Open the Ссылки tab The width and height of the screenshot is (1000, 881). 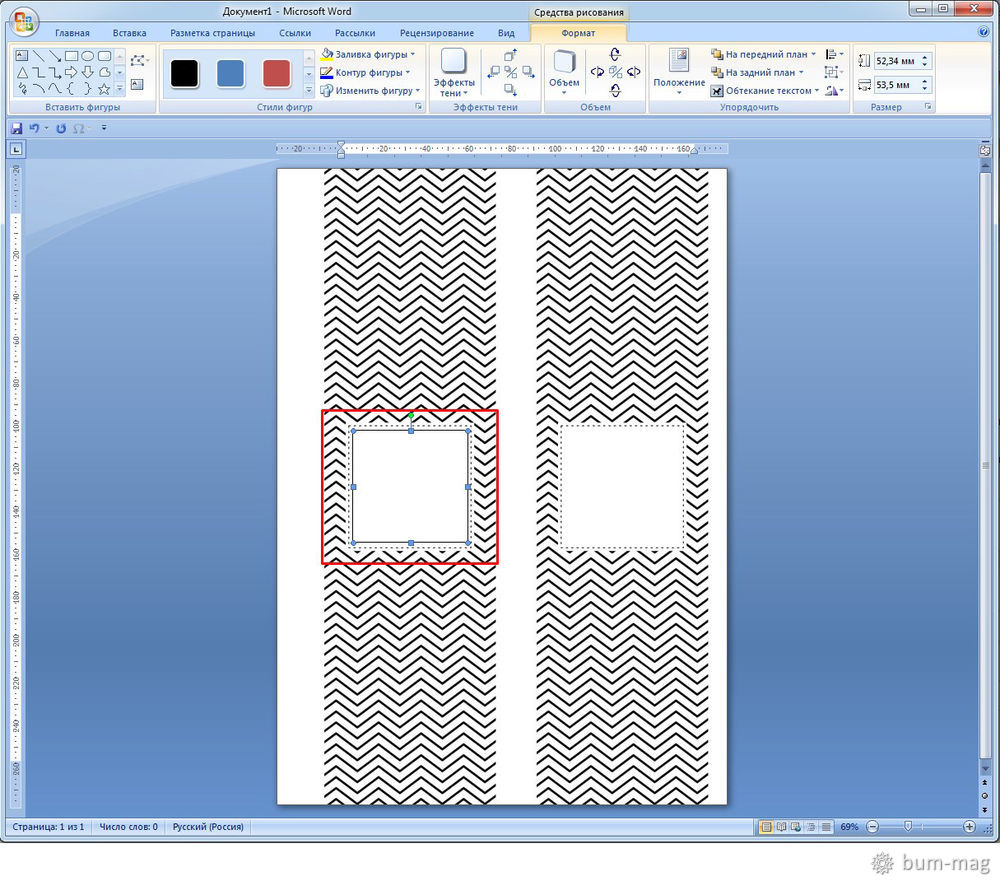(x=295, y=33)
